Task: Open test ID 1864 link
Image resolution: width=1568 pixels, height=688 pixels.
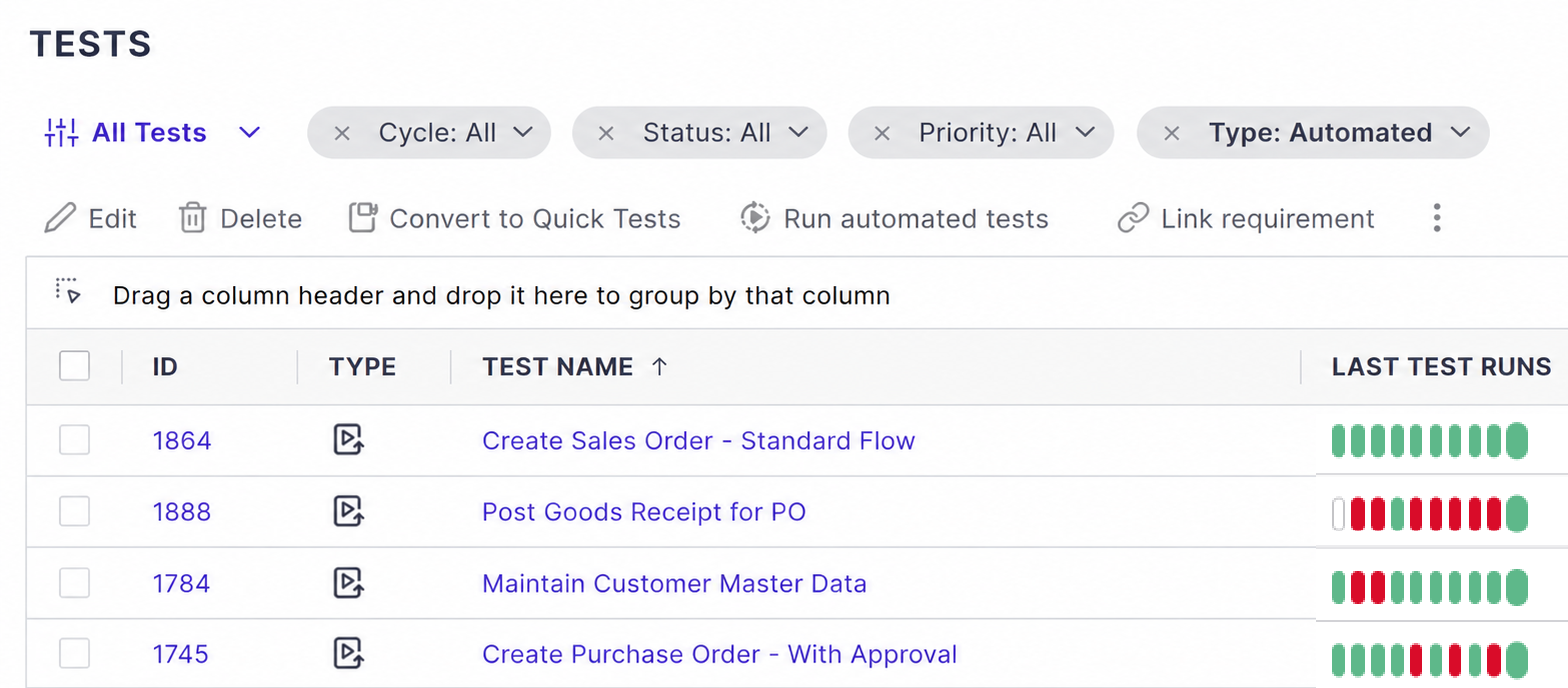Action: (182, 440)
